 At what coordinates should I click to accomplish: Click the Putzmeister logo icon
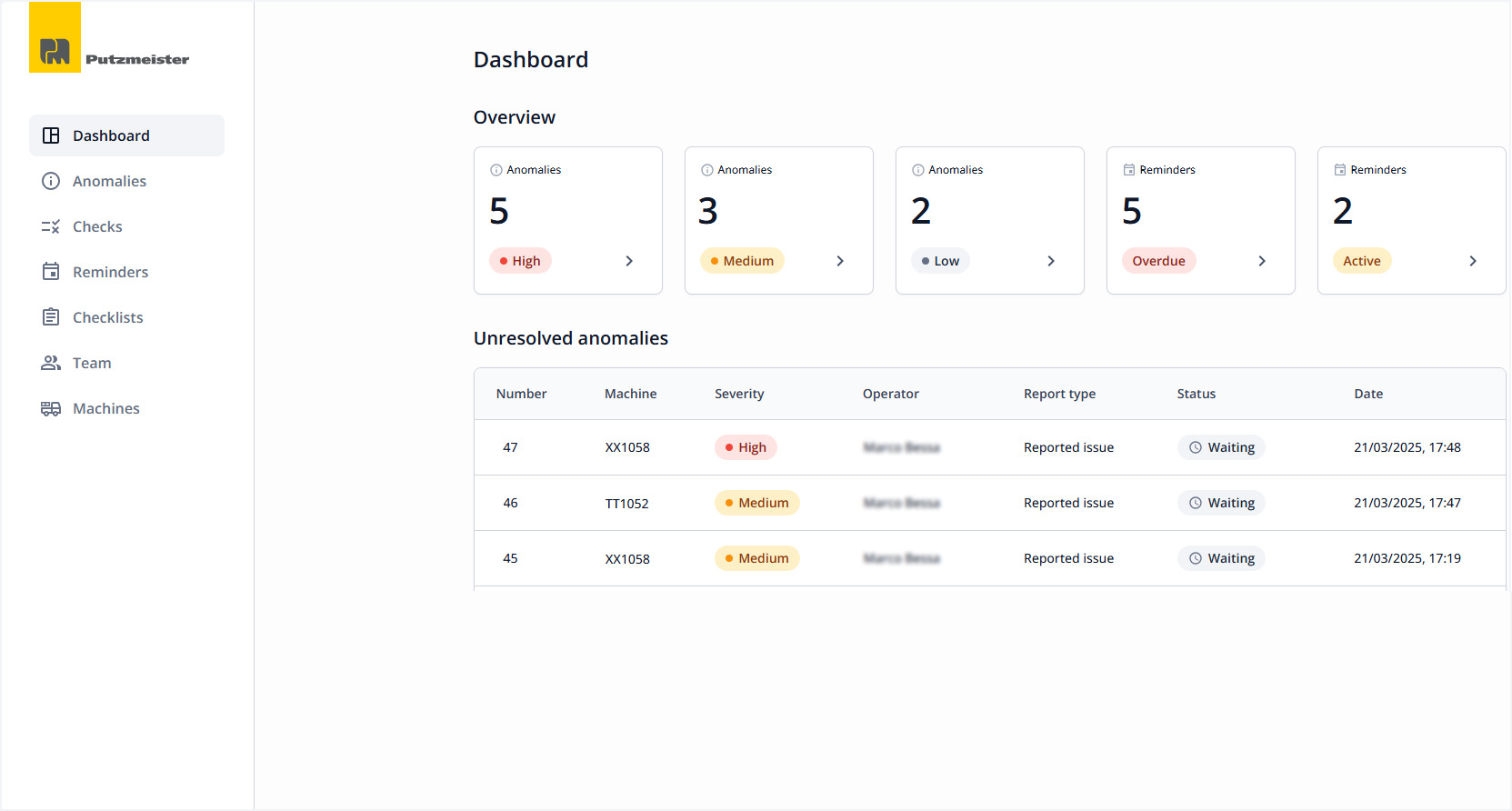point(55,38)
